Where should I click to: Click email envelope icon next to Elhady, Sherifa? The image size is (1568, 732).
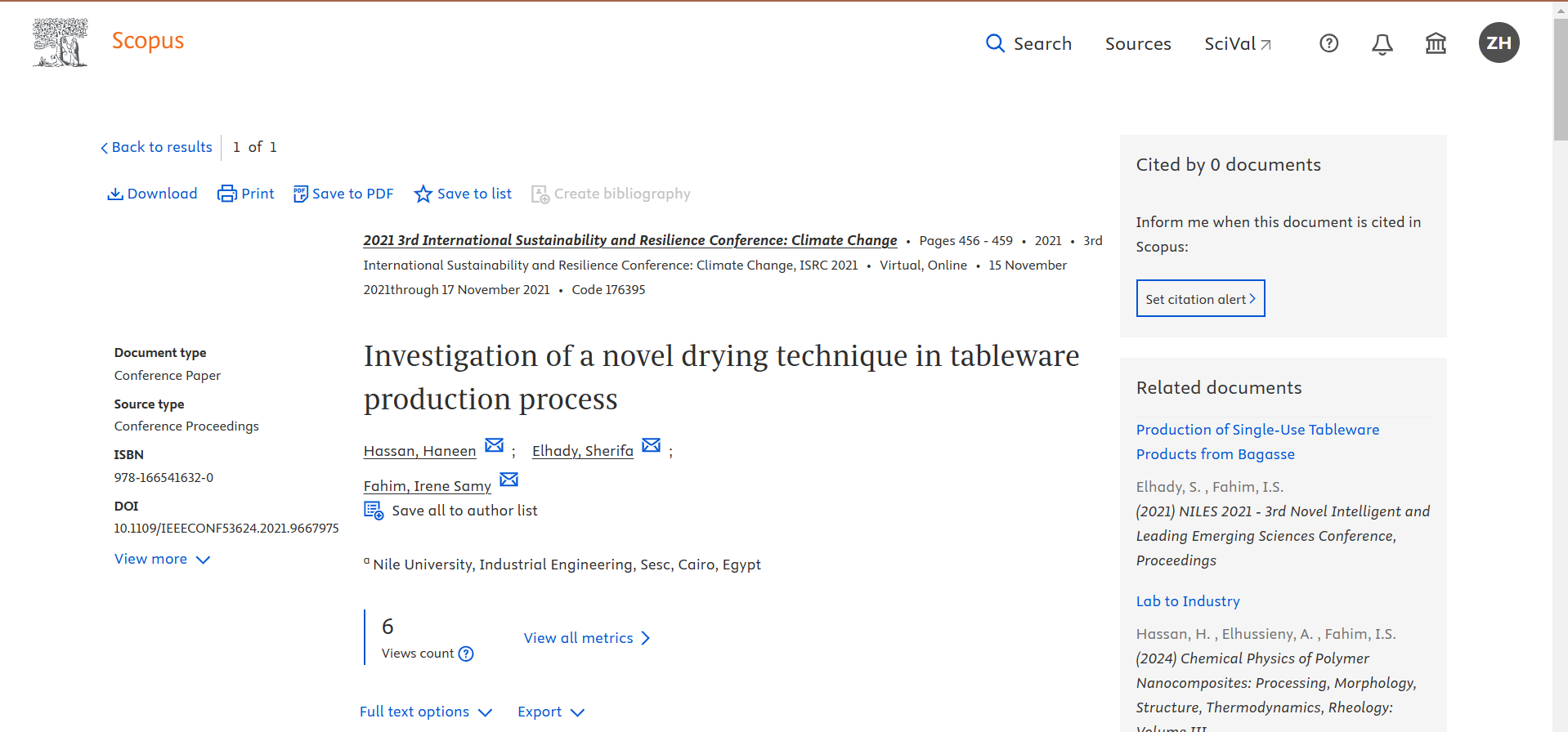point(651,445)
